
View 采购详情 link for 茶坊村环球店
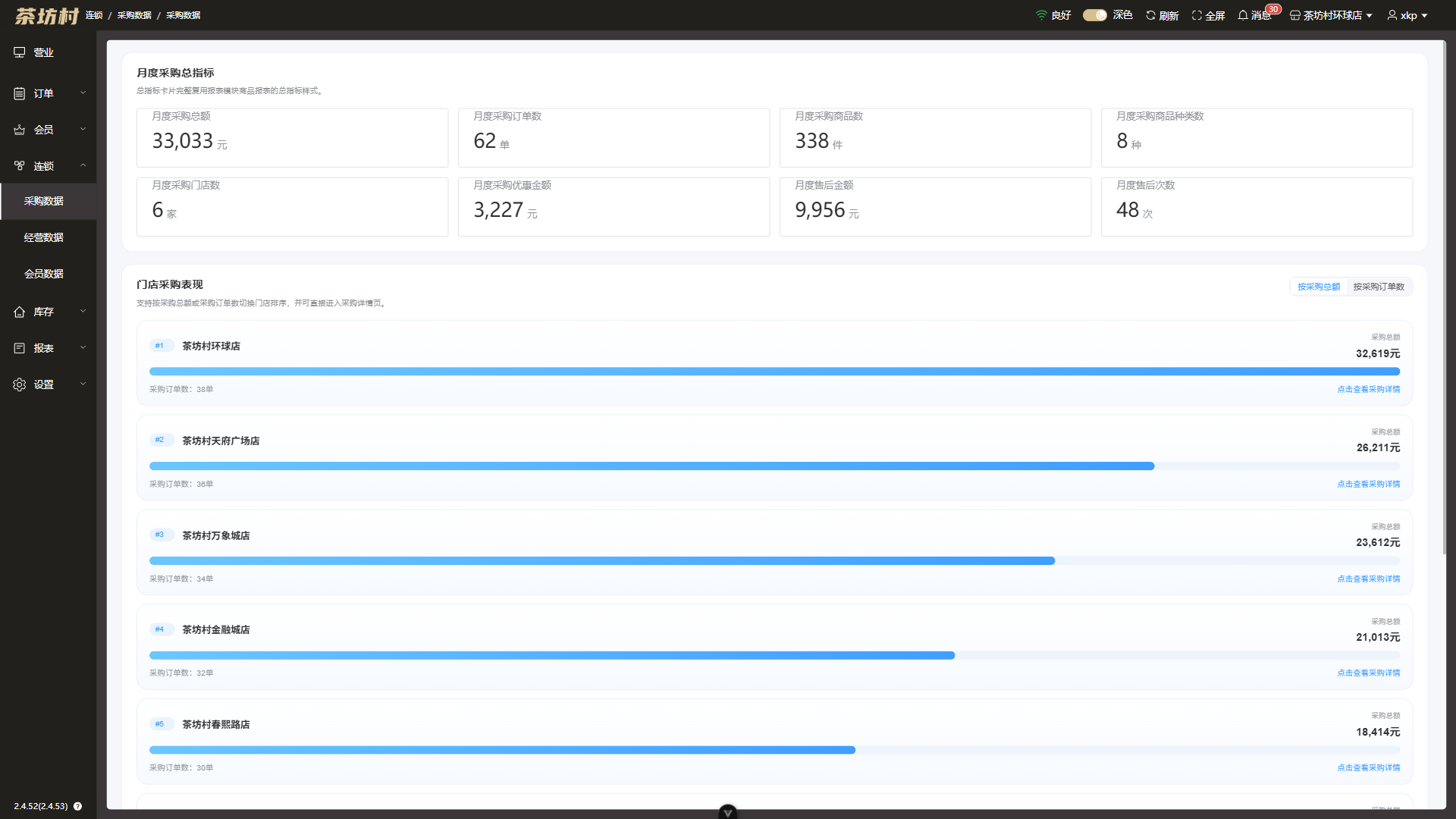1369,389
